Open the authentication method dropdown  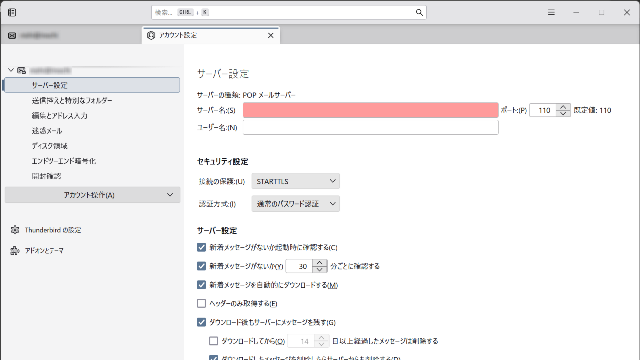click(296, 203)
